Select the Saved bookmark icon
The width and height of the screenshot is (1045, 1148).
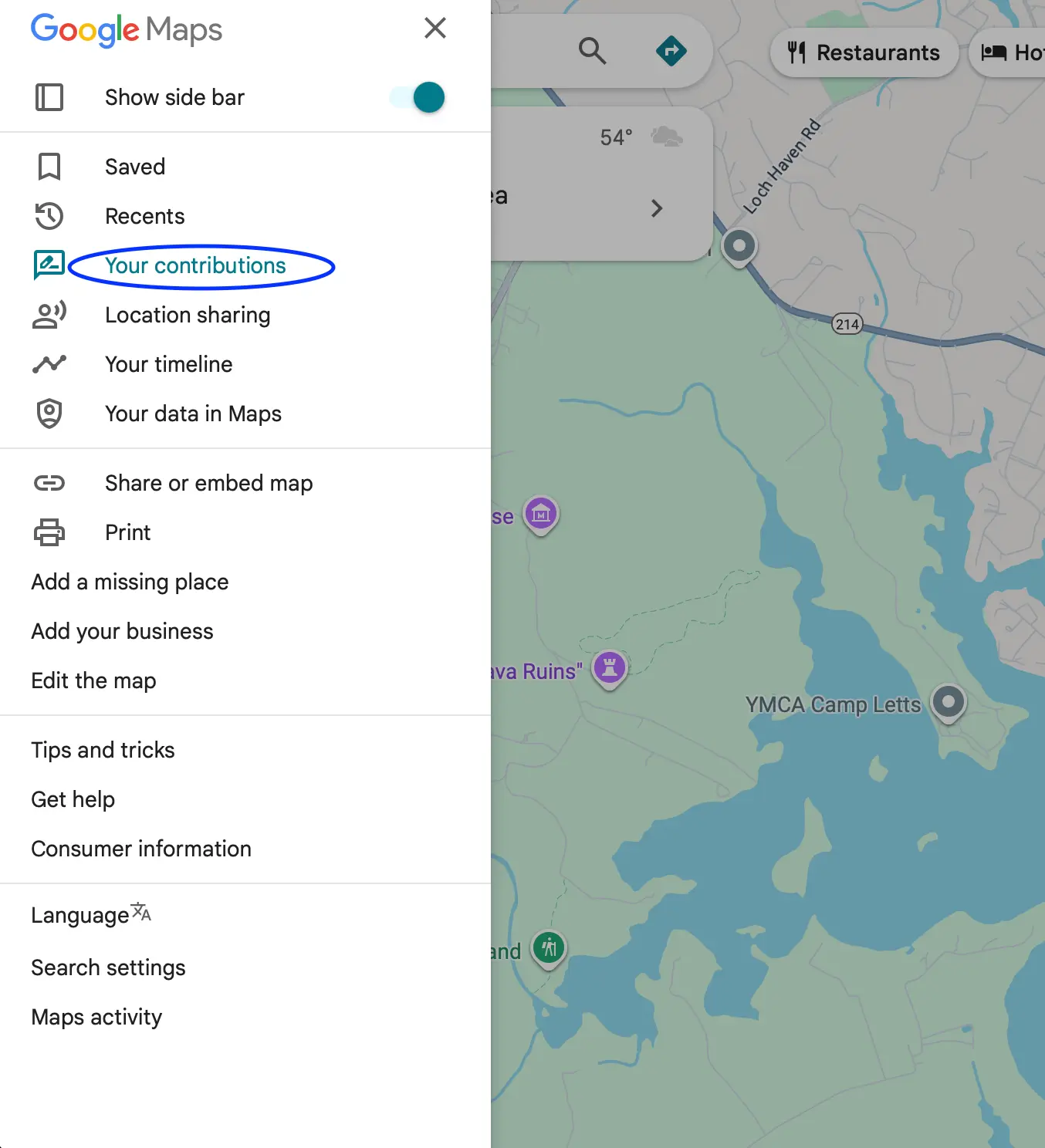point(49,167)
